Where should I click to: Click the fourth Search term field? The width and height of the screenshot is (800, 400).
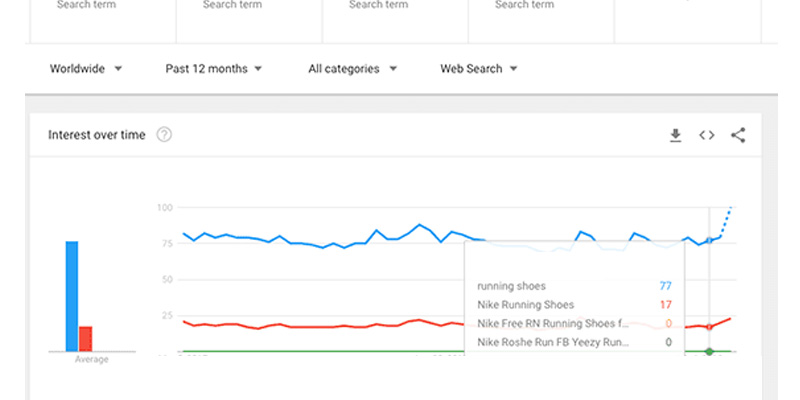(526, 6)
